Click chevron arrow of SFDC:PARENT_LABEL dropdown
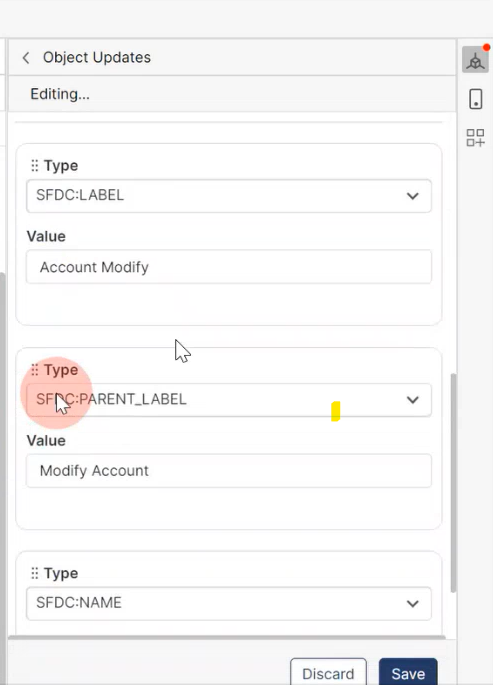The image size is (493, 685). tap(413, 400)
